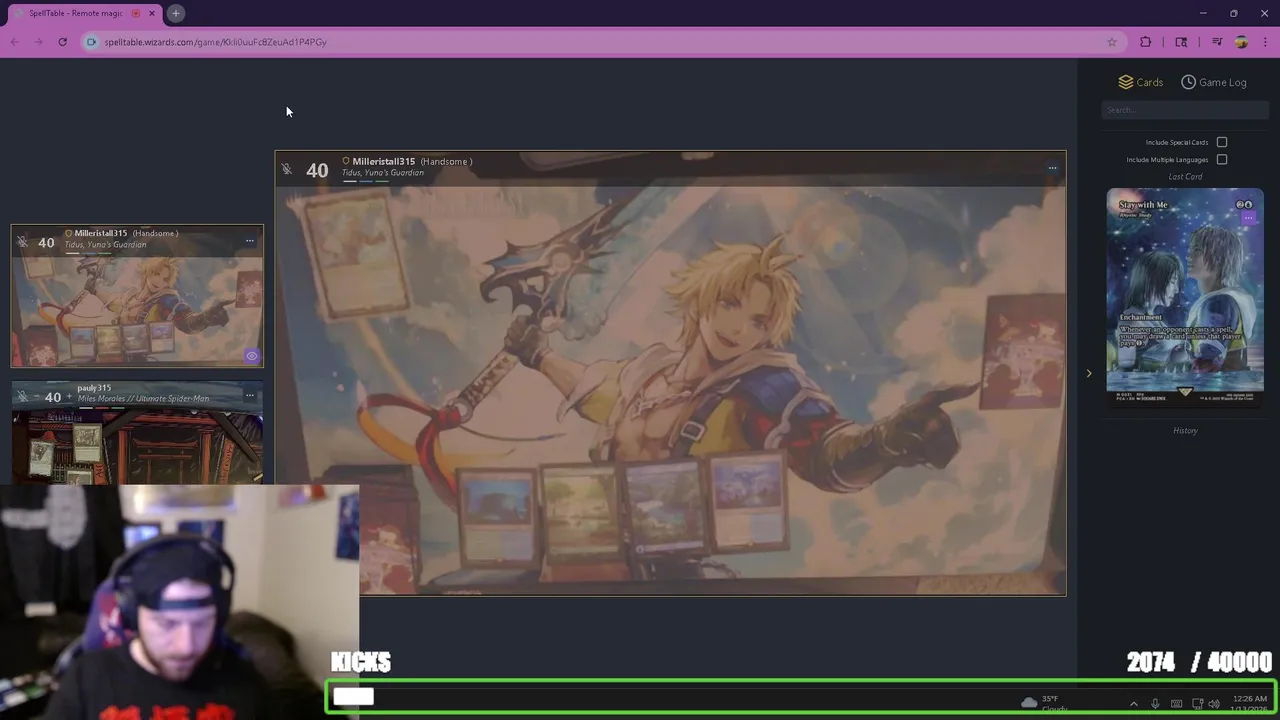The height and width of the screenshot is (720, 1280).
Task: Go back in browser history
Action: 15,42
